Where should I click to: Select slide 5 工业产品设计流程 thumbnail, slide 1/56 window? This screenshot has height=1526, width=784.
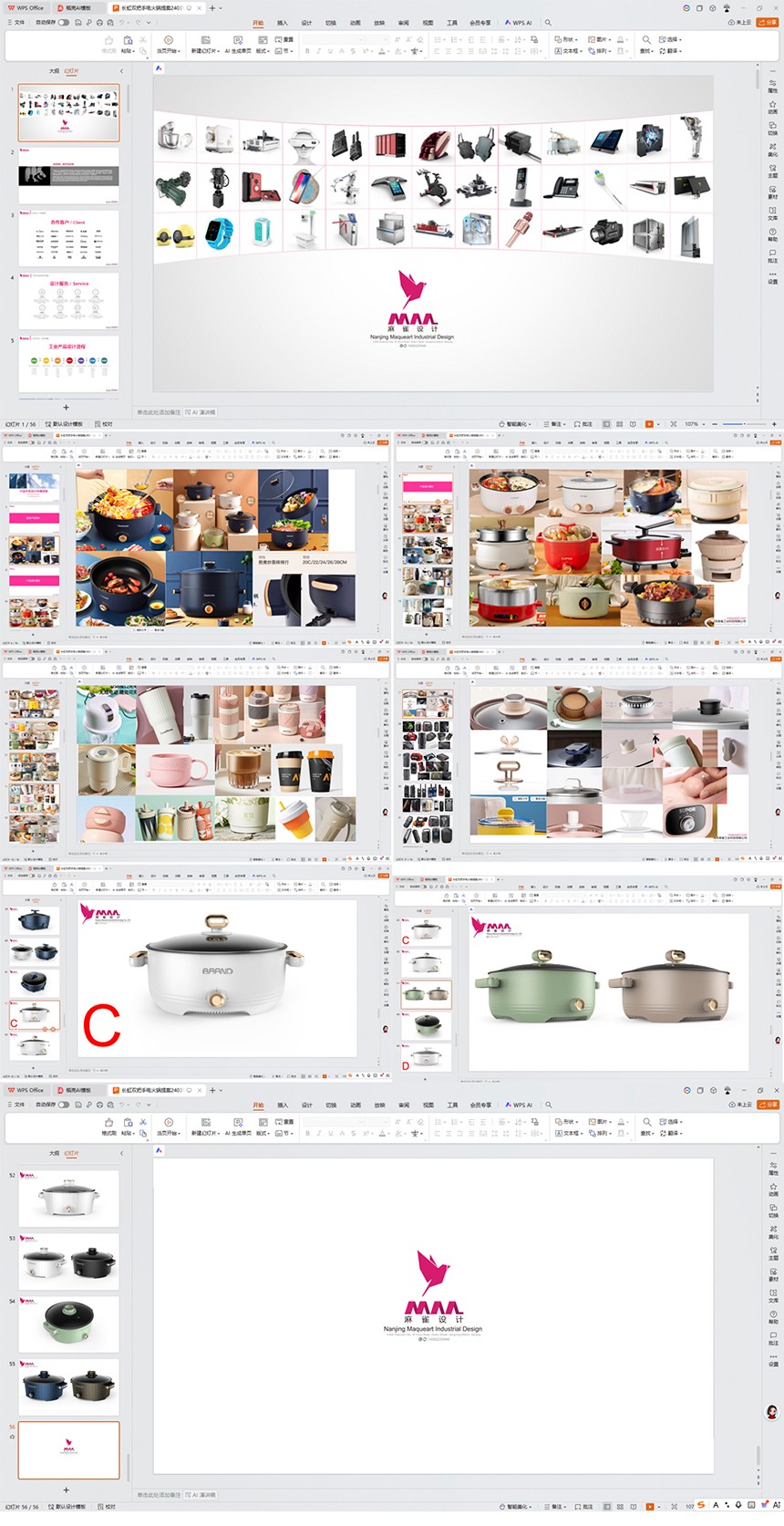69,364
